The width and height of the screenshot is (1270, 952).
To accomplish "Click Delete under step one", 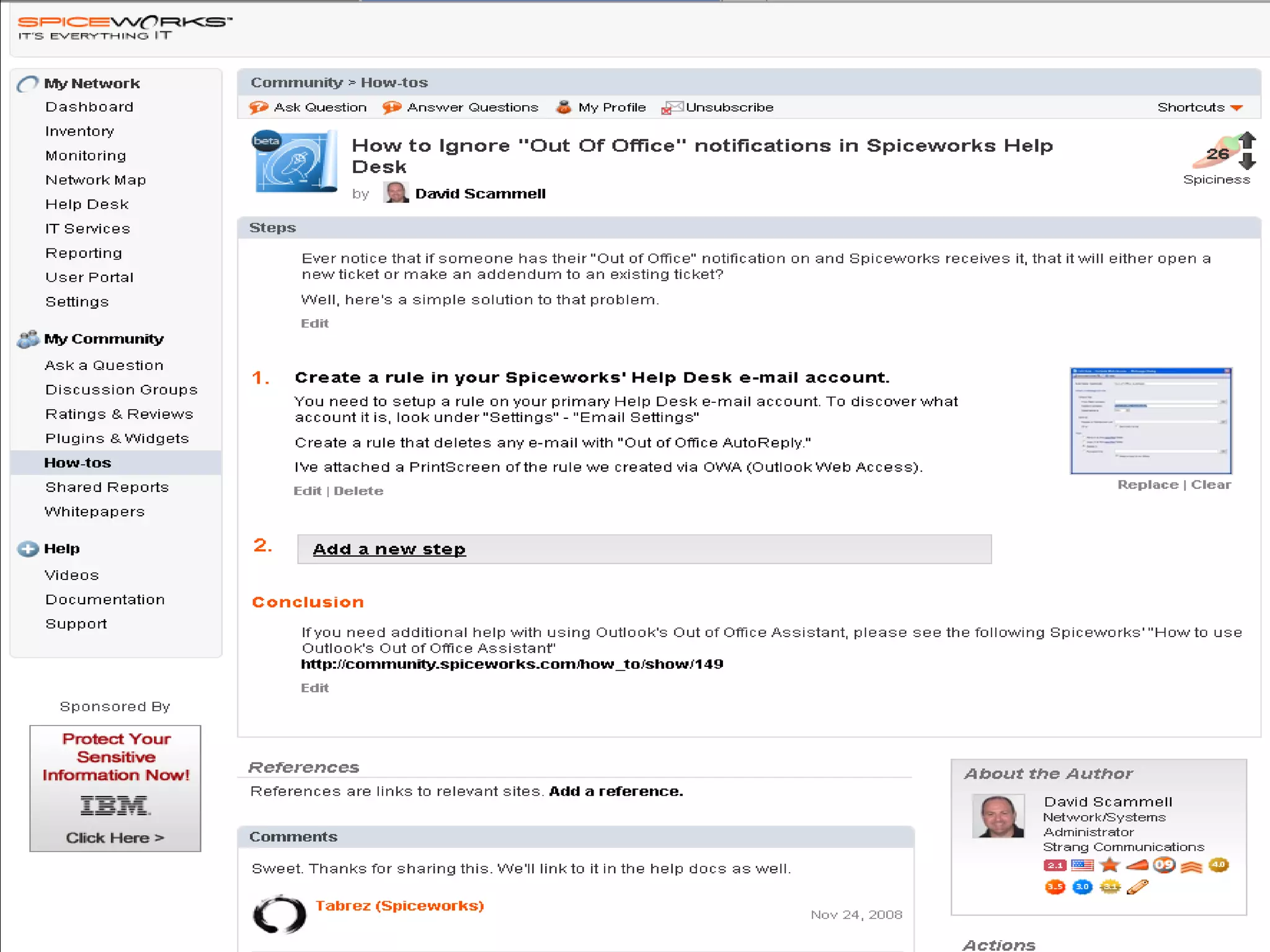I will tap(358, 491).
